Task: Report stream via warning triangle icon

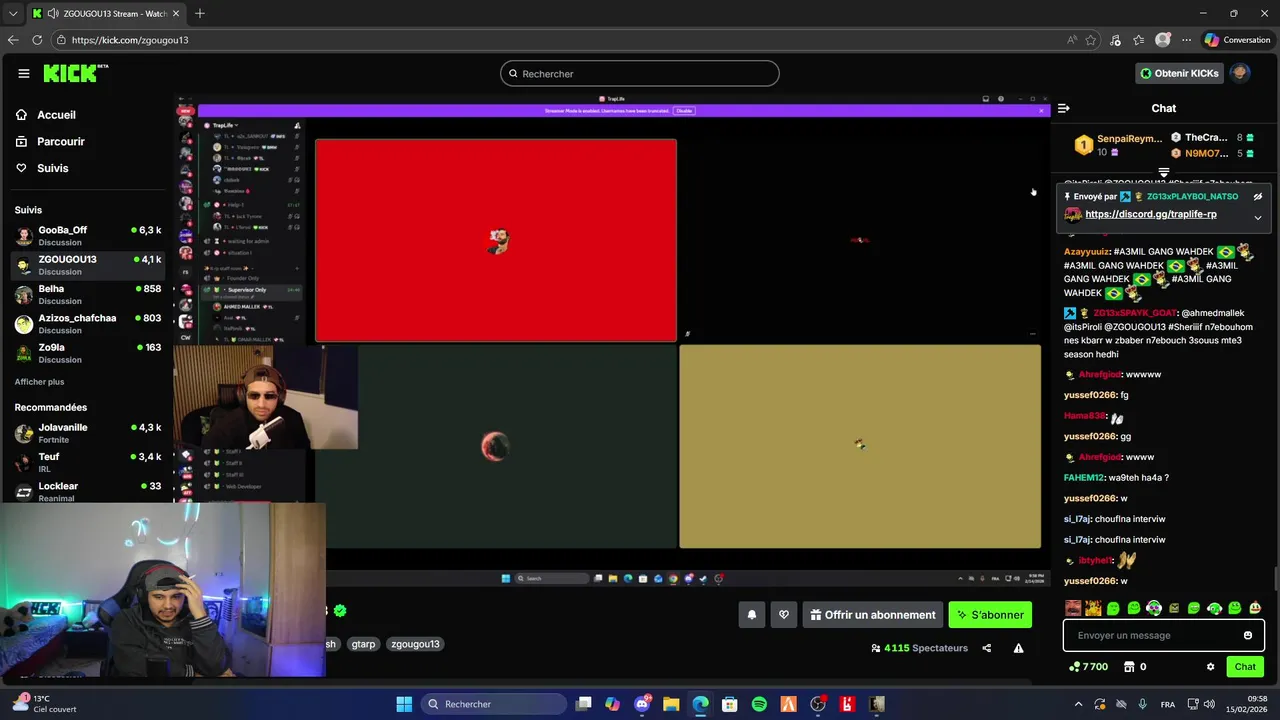Action: point(1018,648)
